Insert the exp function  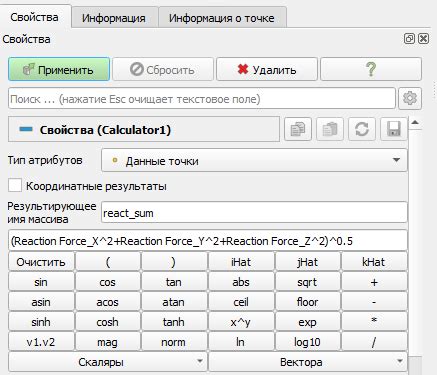(x=308, y=322)
